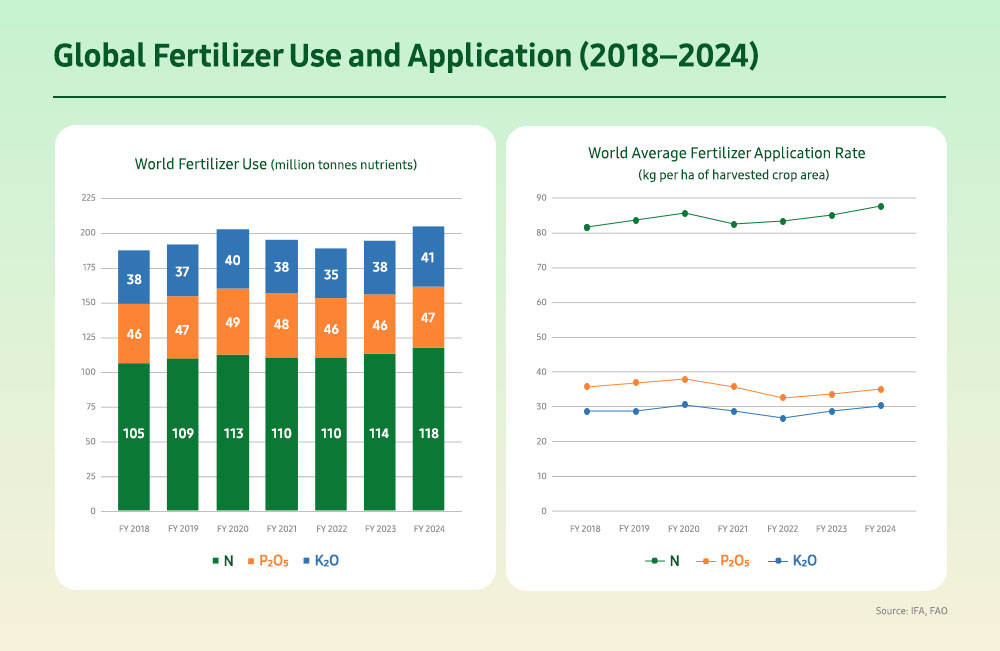The image size is (1000, 651).
Task: Click the blue K₂O swatch in bar chart legend
Action: pos(304,561)
